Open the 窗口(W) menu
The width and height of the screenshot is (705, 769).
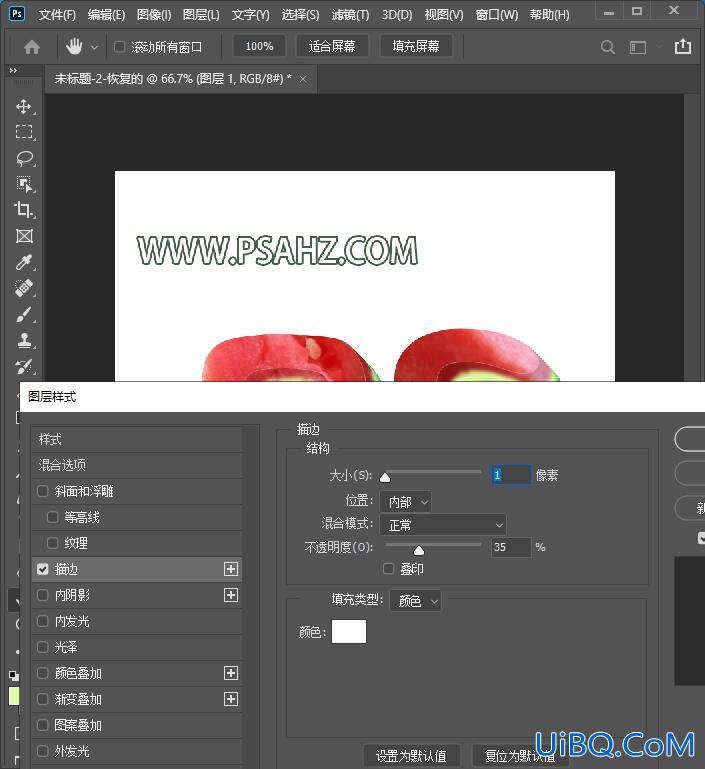[x=497, y=15]
